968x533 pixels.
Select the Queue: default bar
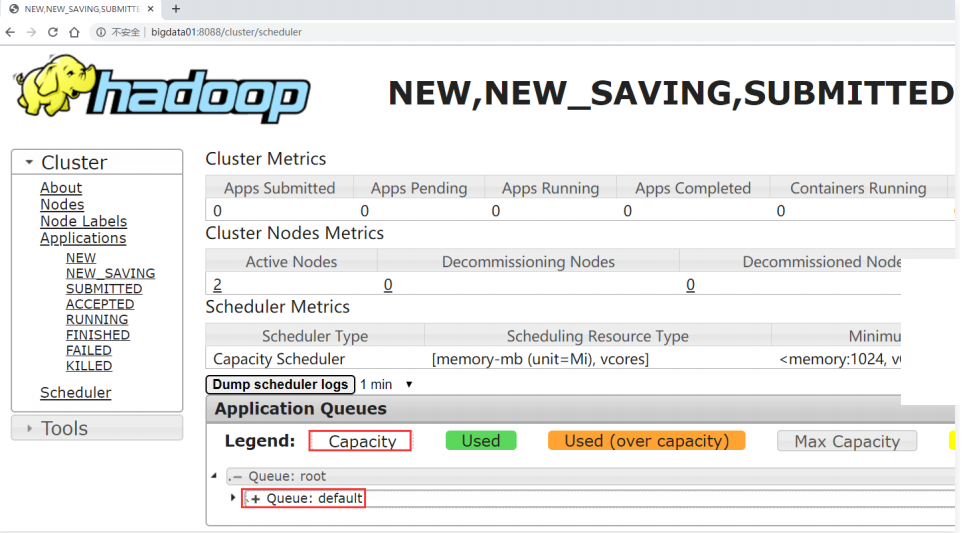(x=599, y=498)
